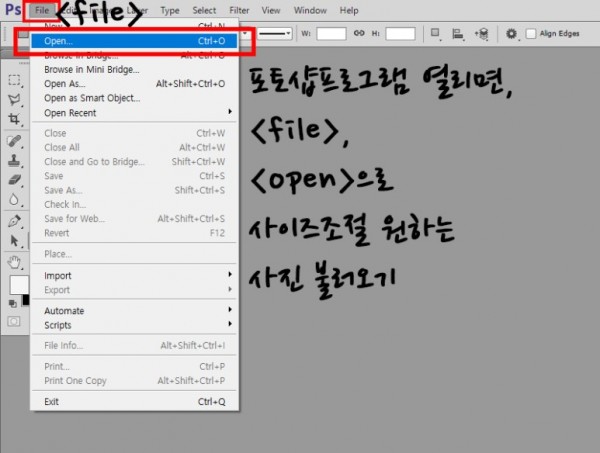Image resolution: width=600 pixels, height=453 pixels.
Task: Toggle Quick Mask mode icon
Action: (x=14, y=321)
